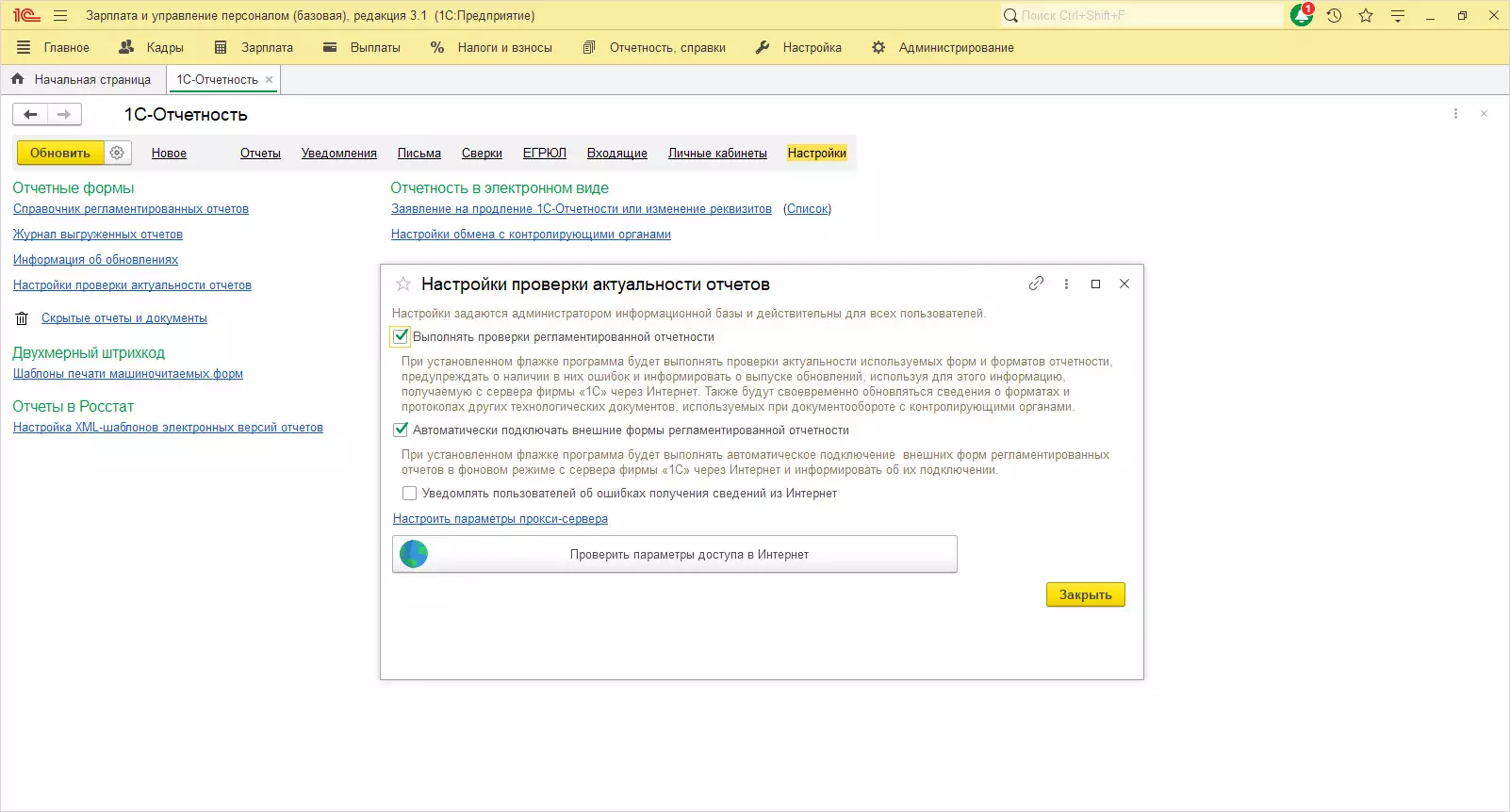
Task: Open the Новое link
Action: point(169,154)
